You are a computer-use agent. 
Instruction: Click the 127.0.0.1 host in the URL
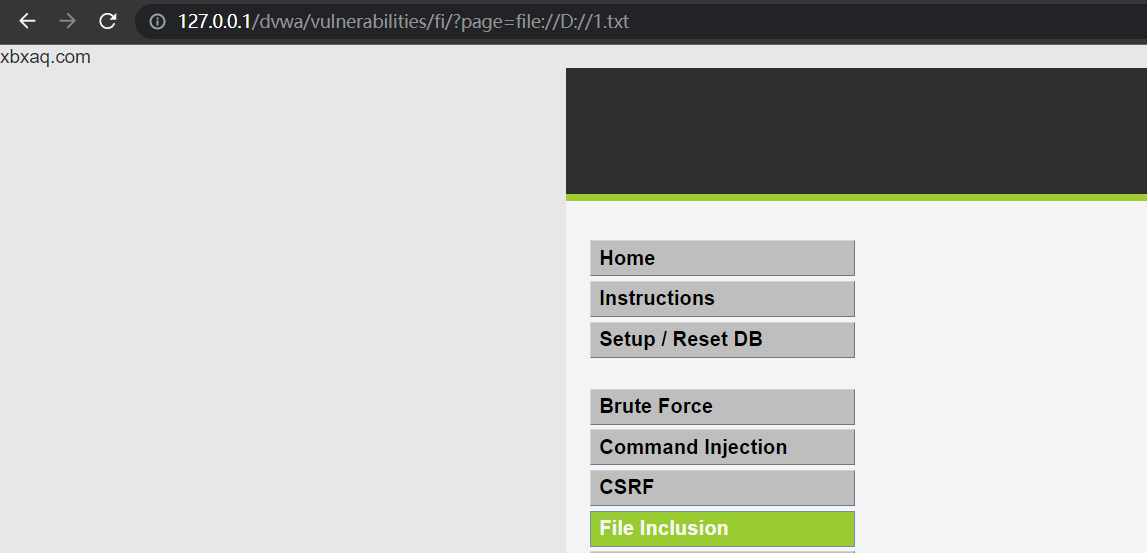(214, 21)
